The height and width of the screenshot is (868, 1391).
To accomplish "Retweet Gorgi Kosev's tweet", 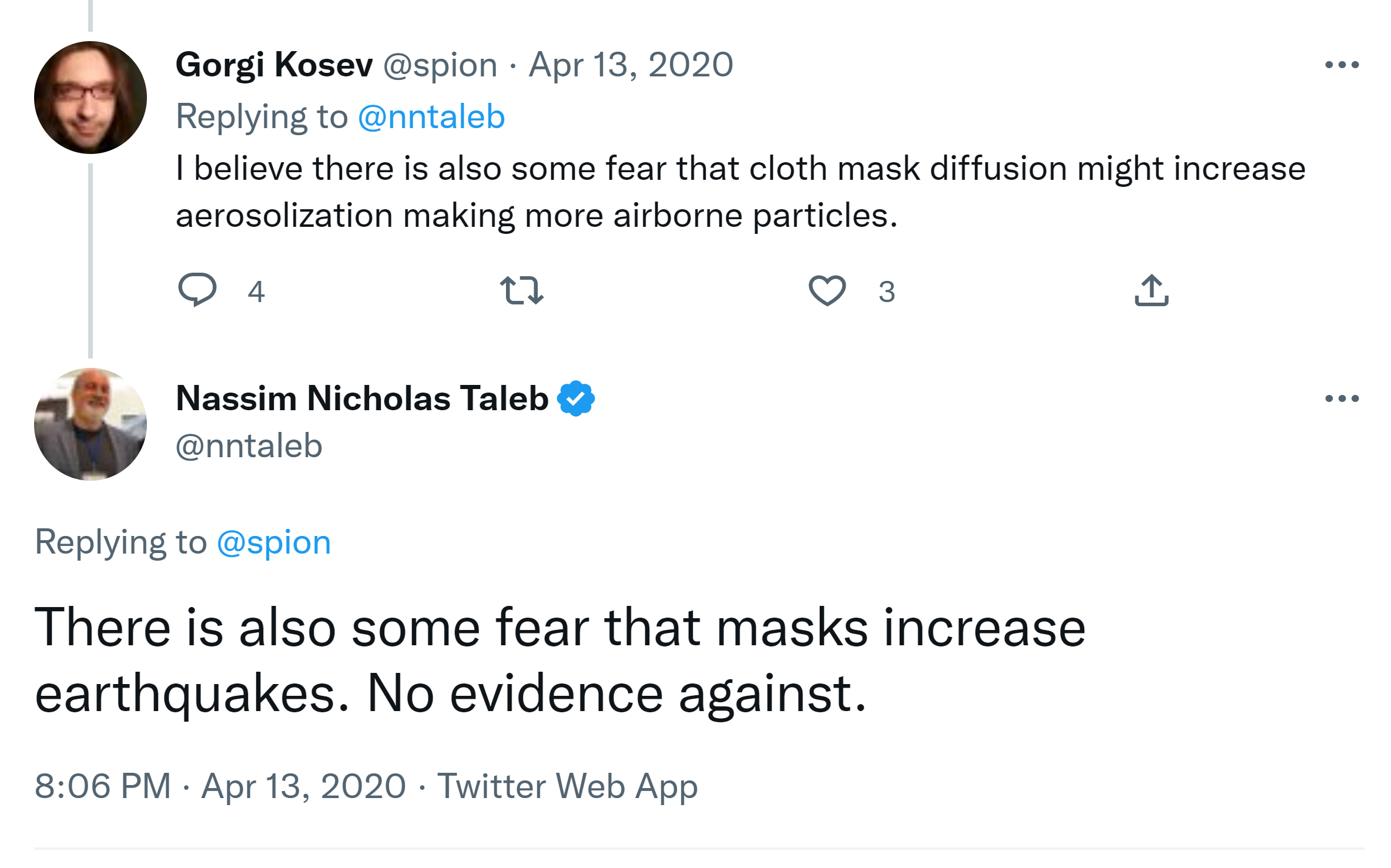I will [x=521, y=290].
